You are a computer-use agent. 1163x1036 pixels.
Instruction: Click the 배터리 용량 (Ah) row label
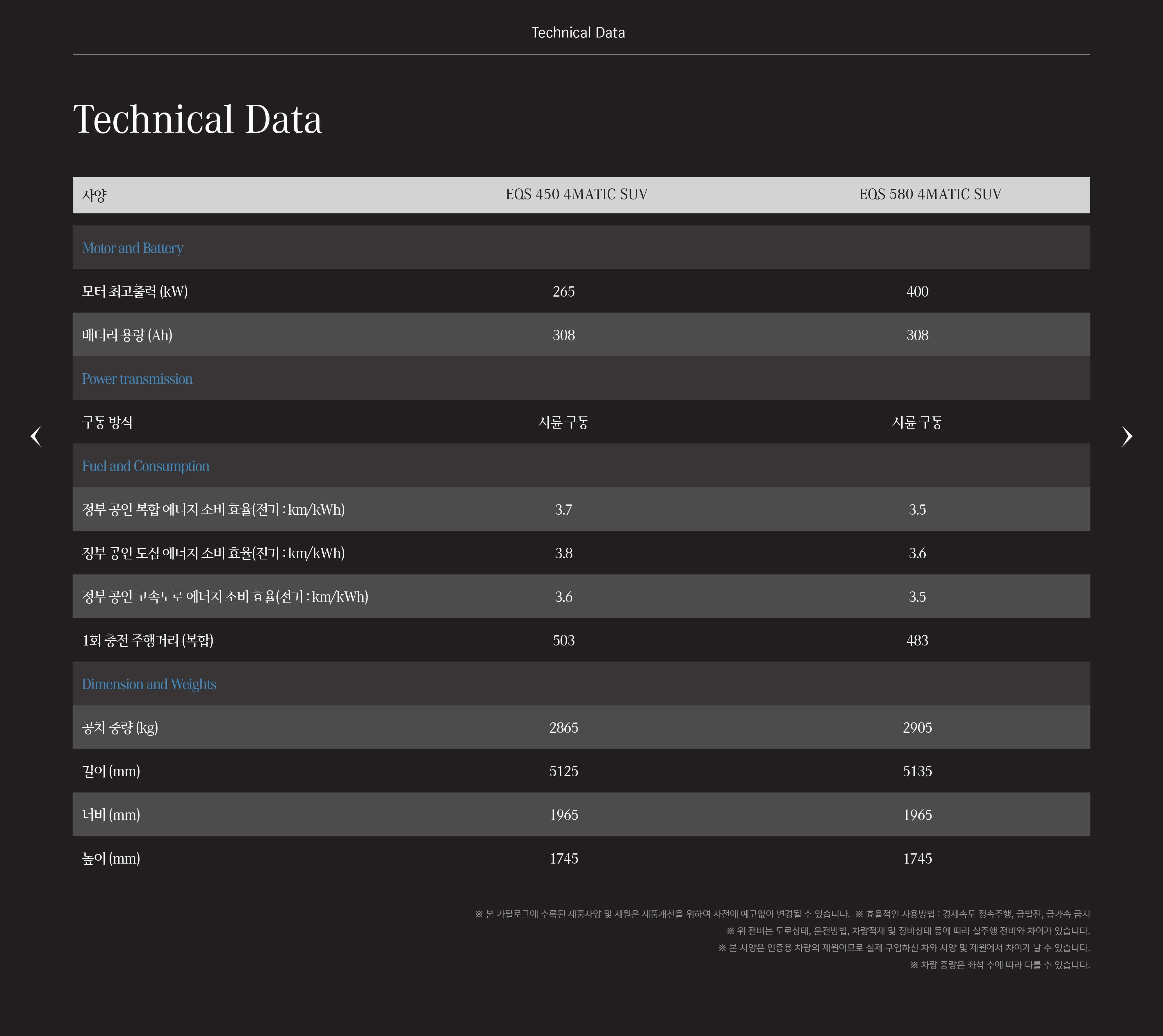pos(127,335)
